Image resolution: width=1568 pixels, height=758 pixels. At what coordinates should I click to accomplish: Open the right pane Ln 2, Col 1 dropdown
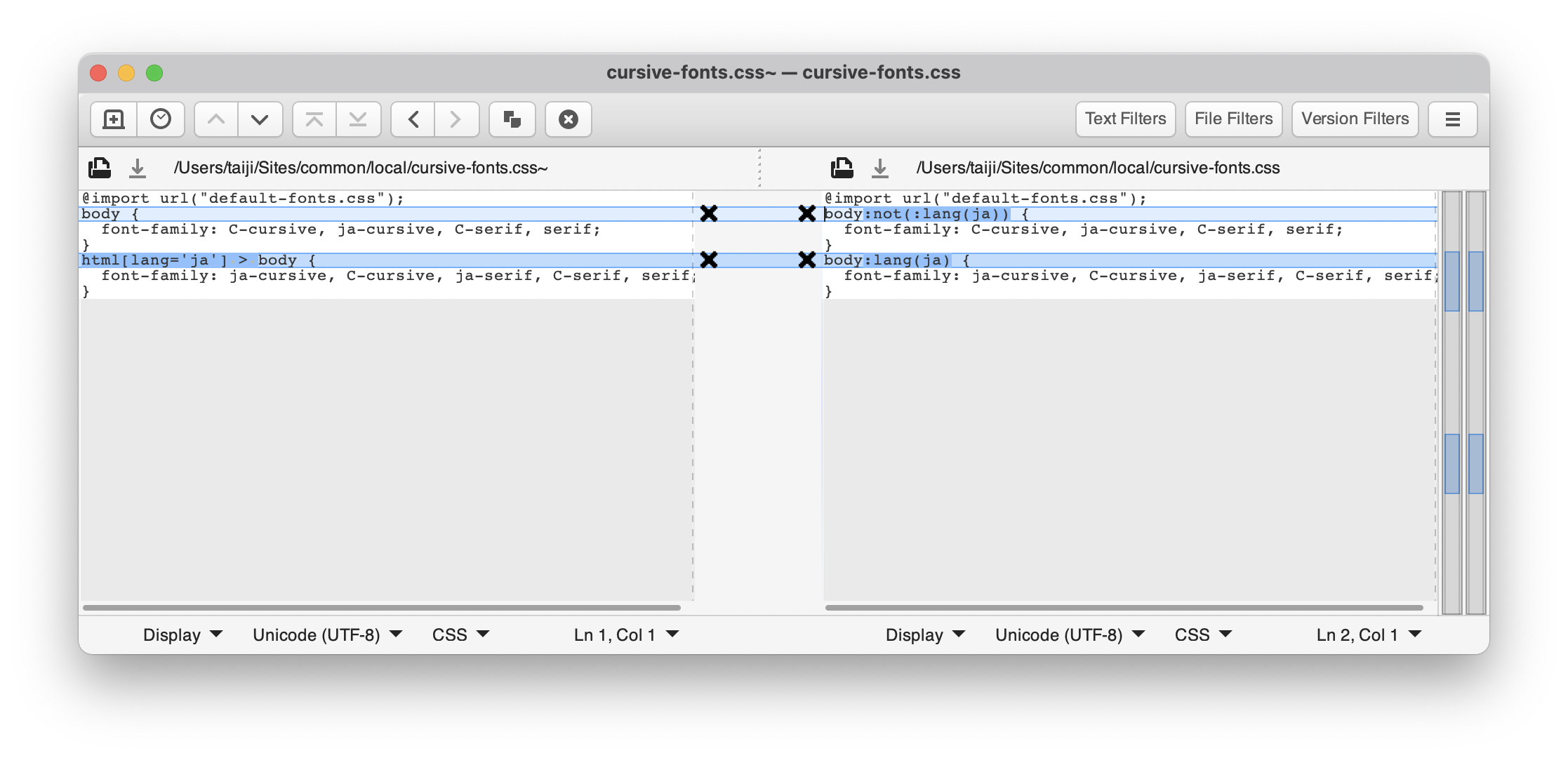1369,635
